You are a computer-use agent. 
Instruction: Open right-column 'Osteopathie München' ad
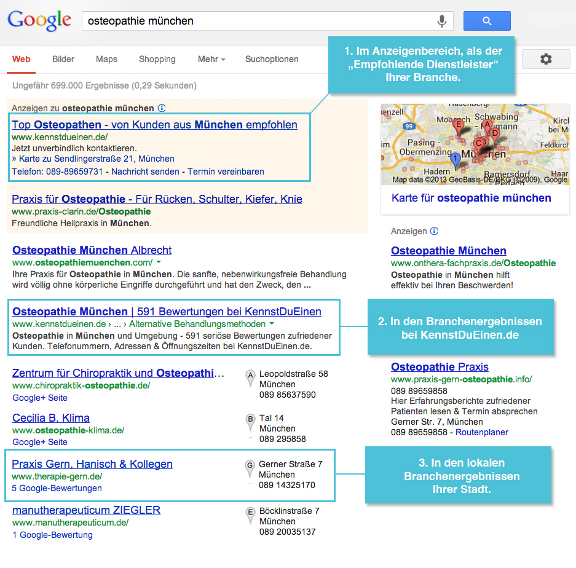449,251
